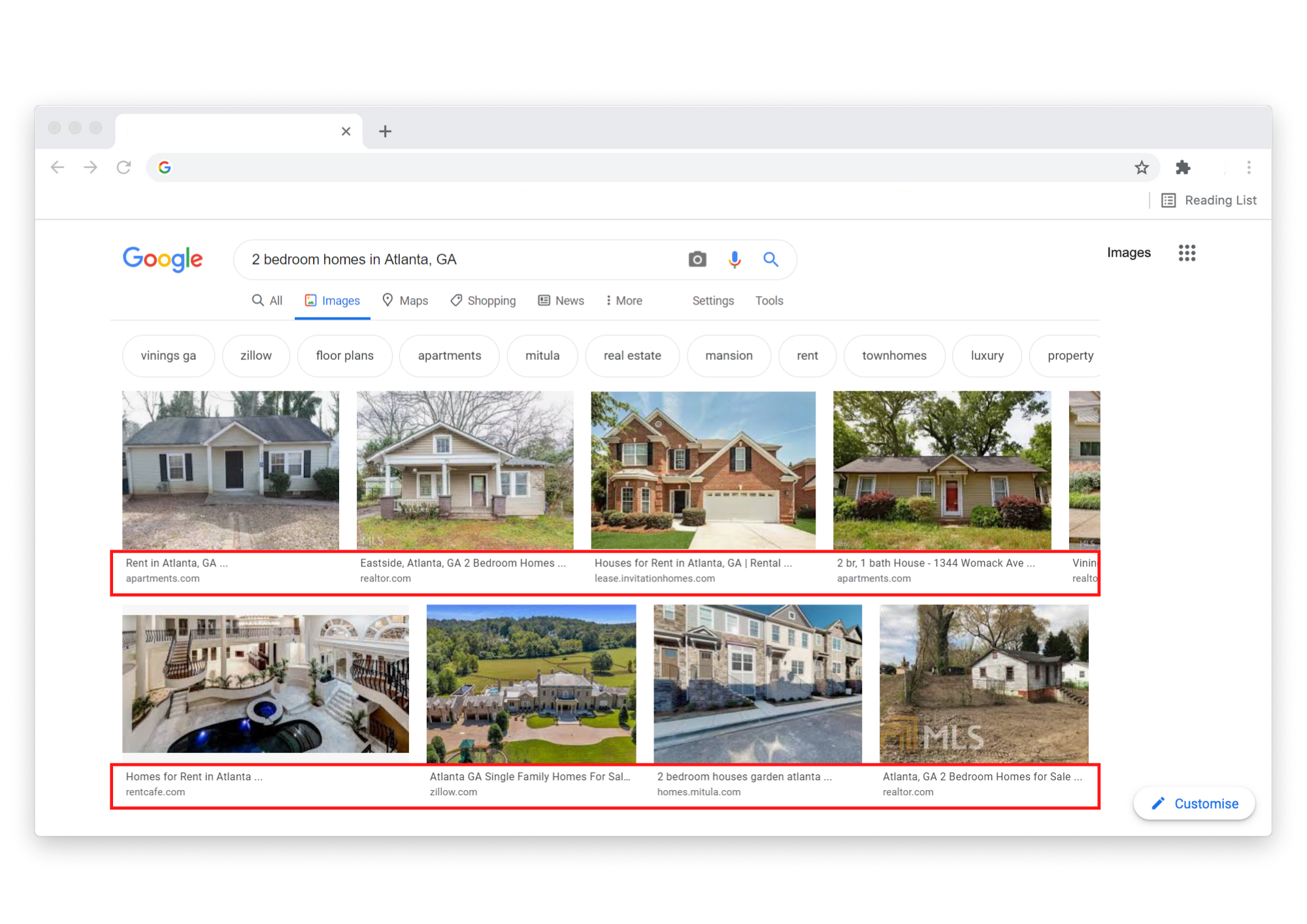Image resolution: width=1307 pixels, height=924 pixels.
Task: Open 'Atlanta, GA 2 Bedroom Homes for Sale' caption
Action: pyautogui.click(x=982, y=776)
